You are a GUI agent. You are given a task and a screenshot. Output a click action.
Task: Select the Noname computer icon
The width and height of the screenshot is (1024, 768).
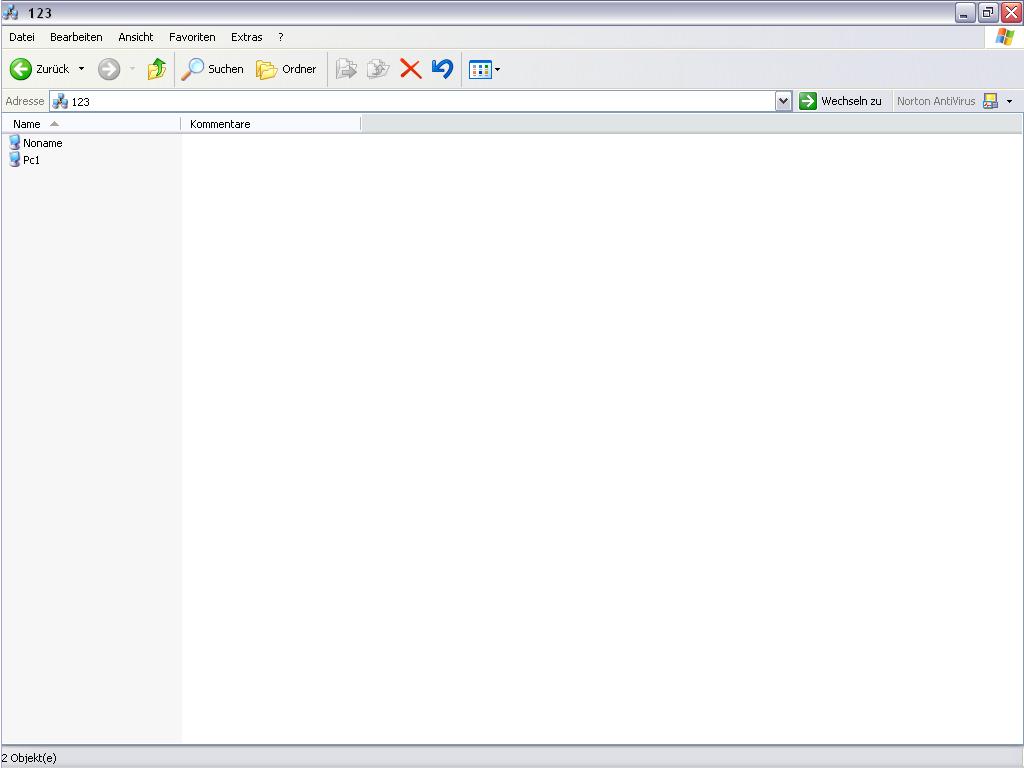click(x=14, y=142)
